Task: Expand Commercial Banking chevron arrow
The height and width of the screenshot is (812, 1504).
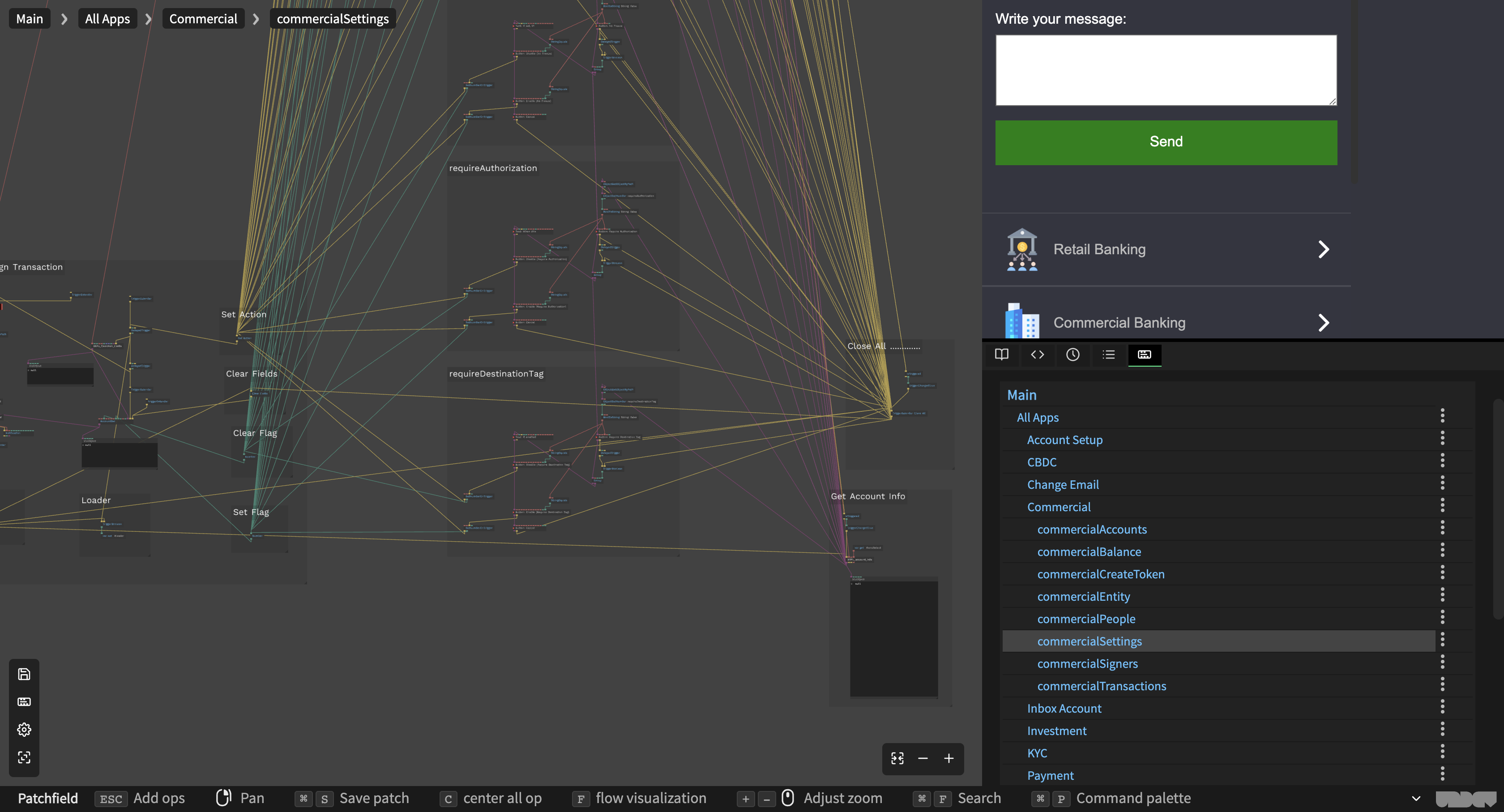Action: point(1324,323)
